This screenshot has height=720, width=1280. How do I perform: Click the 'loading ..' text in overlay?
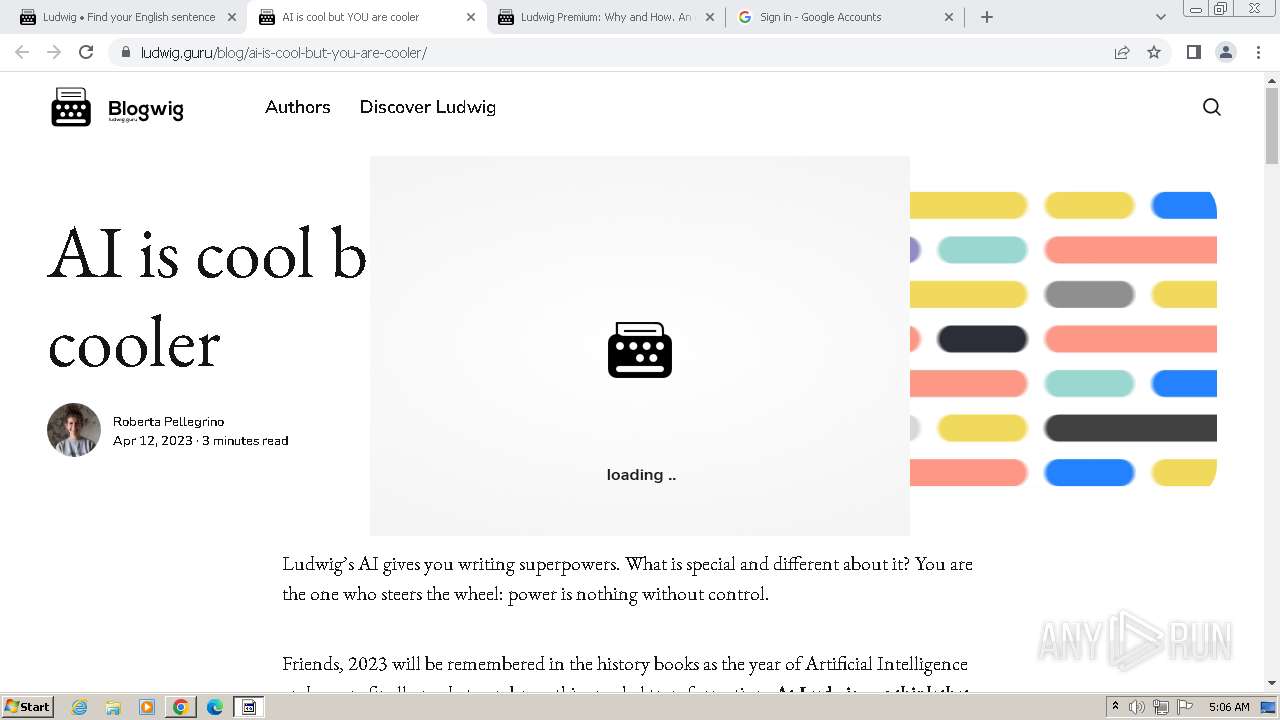pos(641,475)
